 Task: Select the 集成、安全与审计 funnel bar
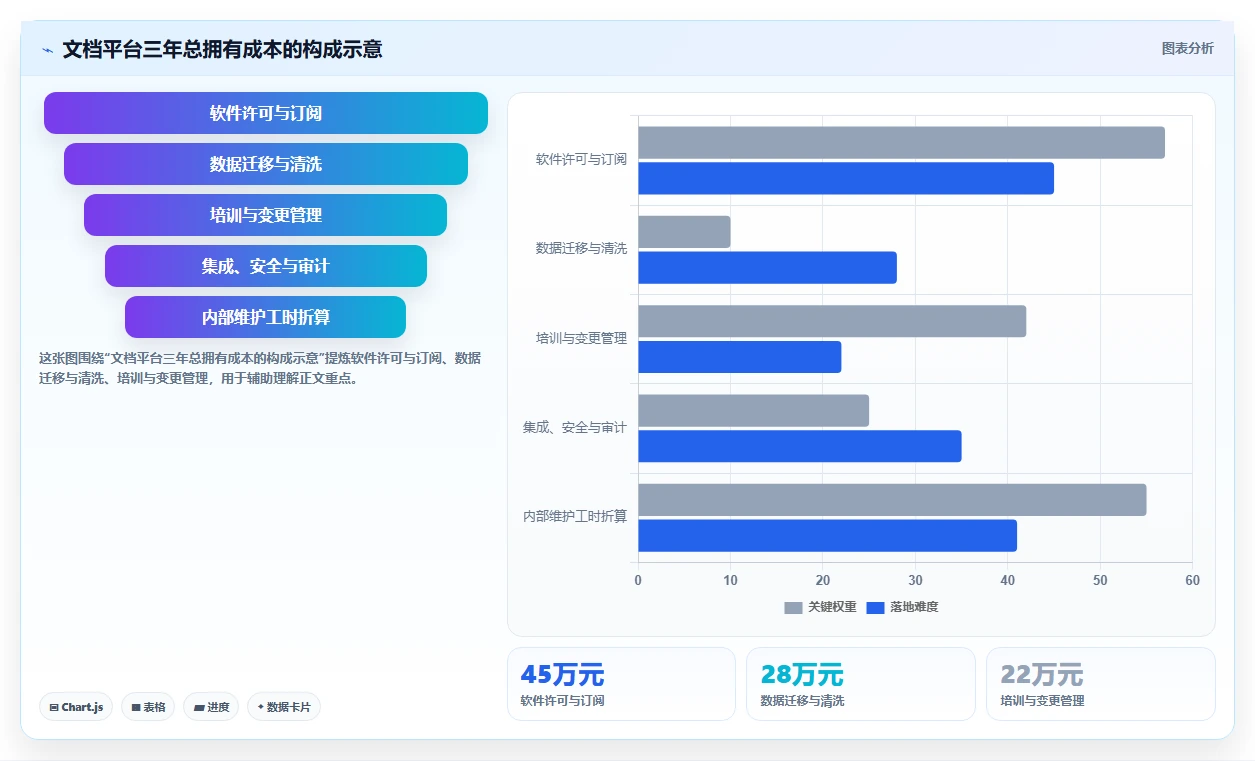point(266,266)
